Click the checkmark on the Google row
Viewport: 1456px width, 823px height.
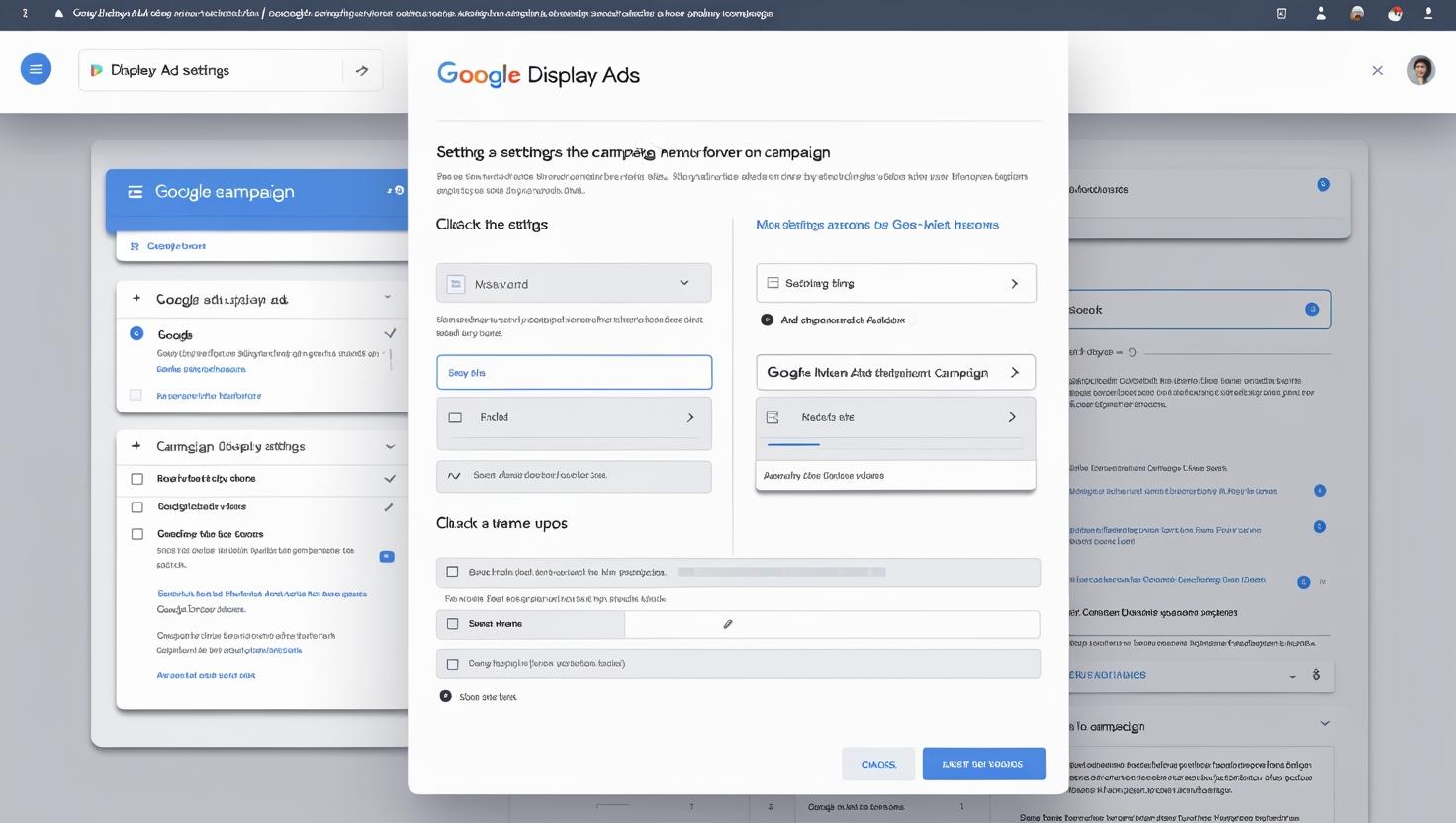390,334
